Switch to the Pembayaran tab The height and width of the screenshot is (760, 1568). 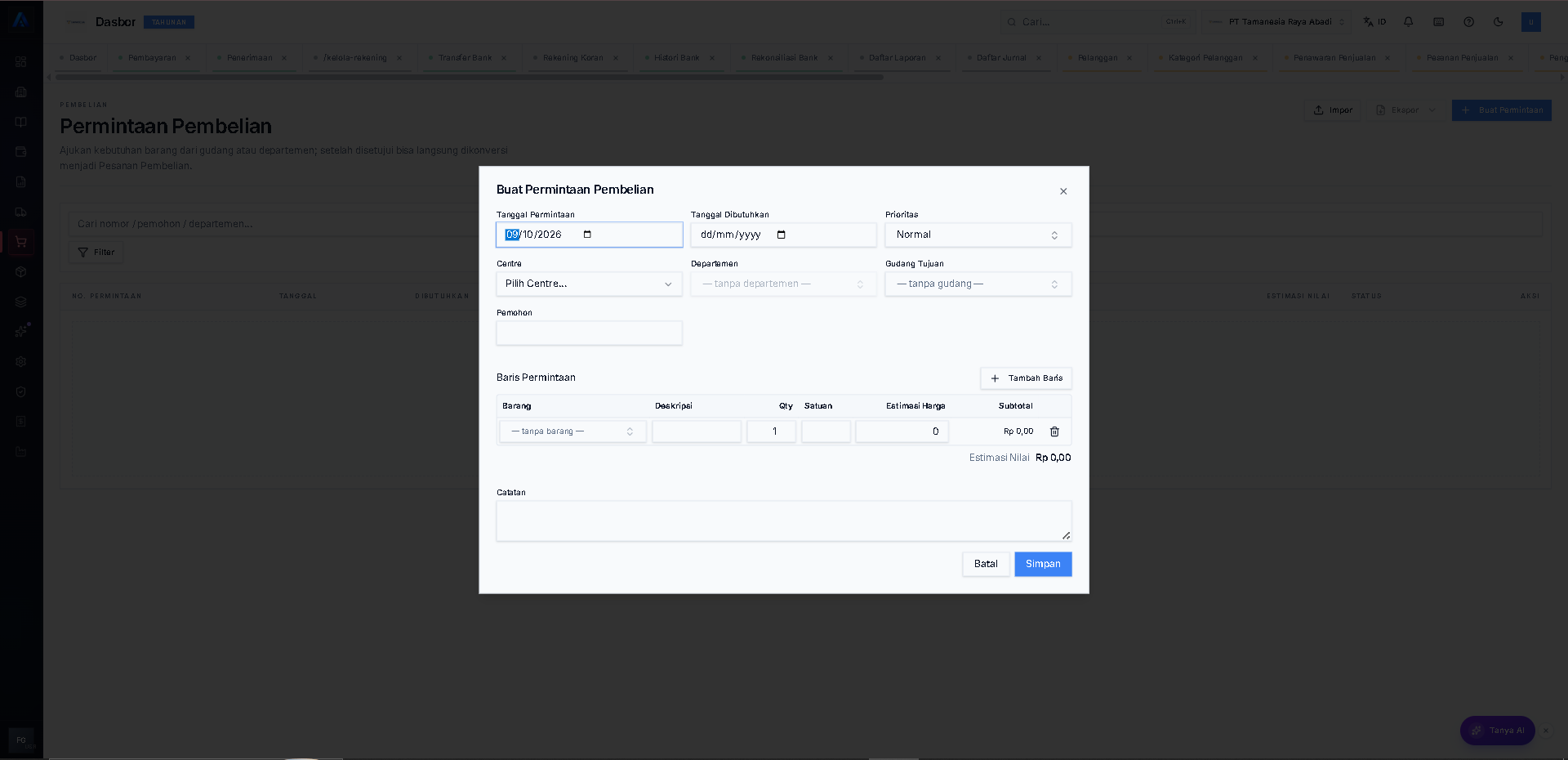pos(152,58)
